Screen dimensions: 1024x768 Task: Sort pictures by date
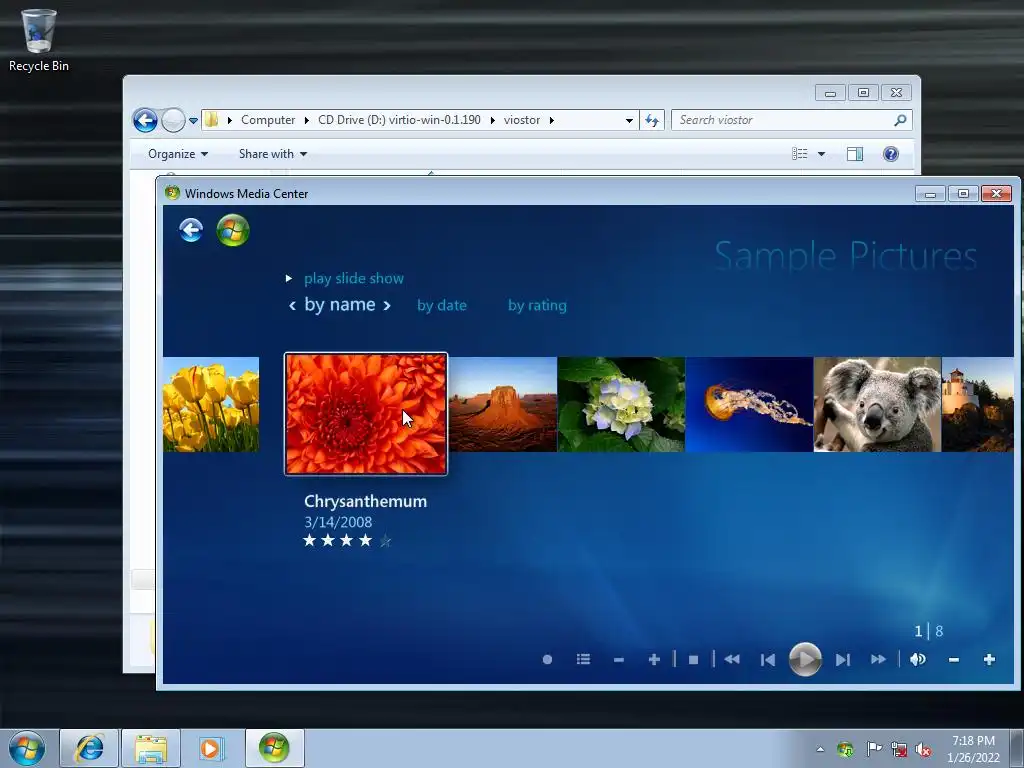coord(441,305)
